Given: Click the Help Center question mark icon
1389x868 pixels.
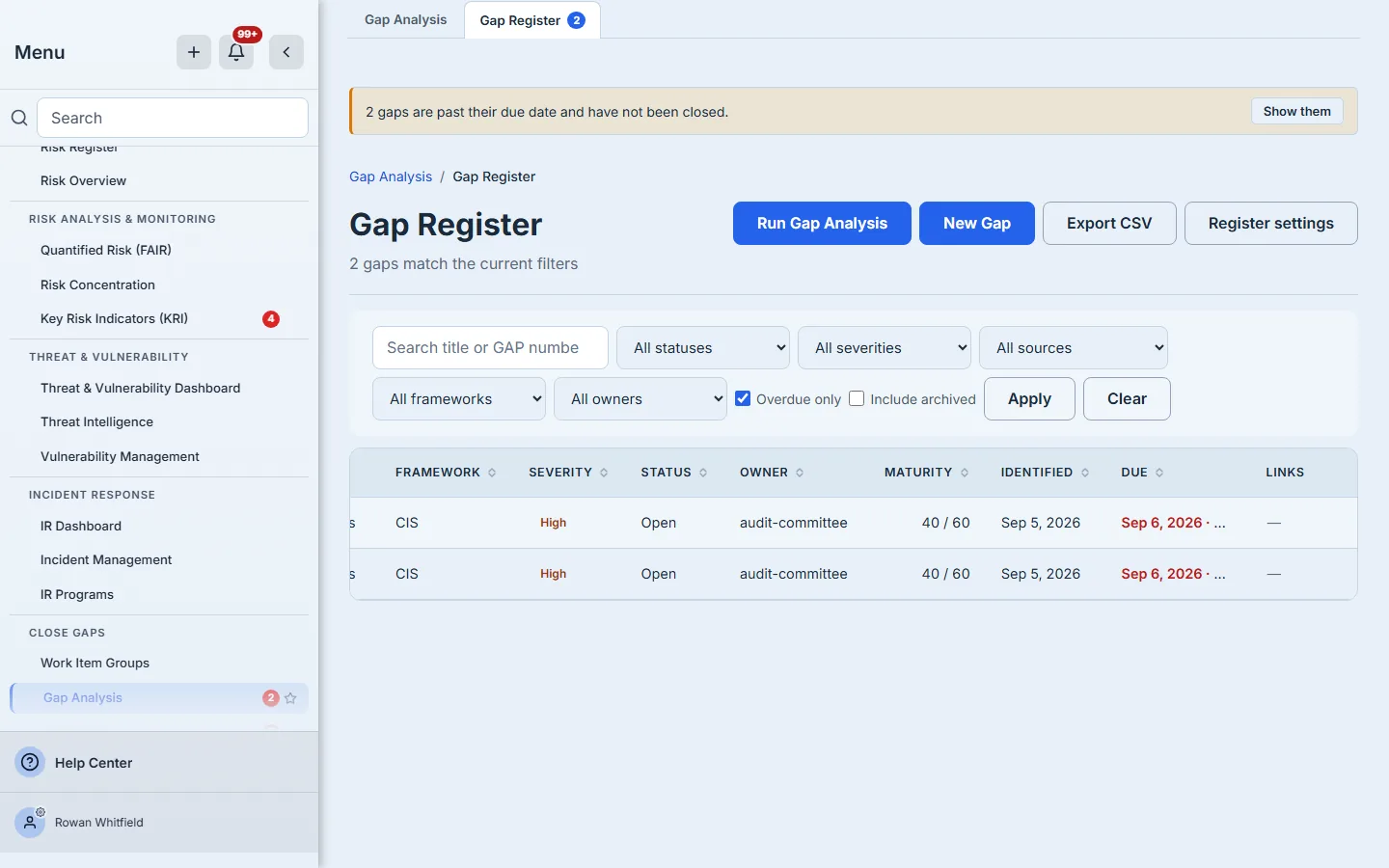Looking at the screenshot, I should click(30, 762).
